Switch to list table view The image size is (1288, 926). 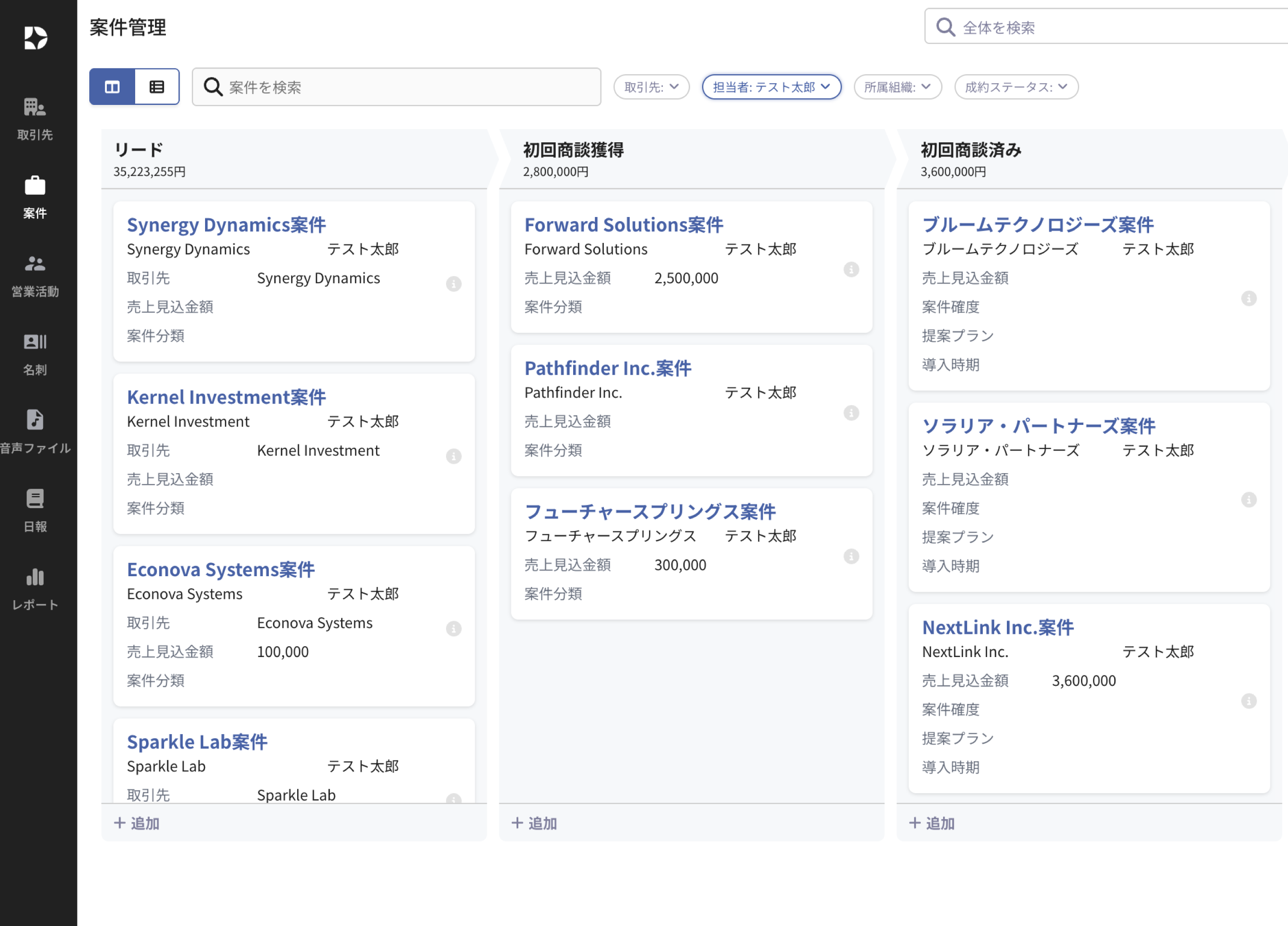(157, 87)
